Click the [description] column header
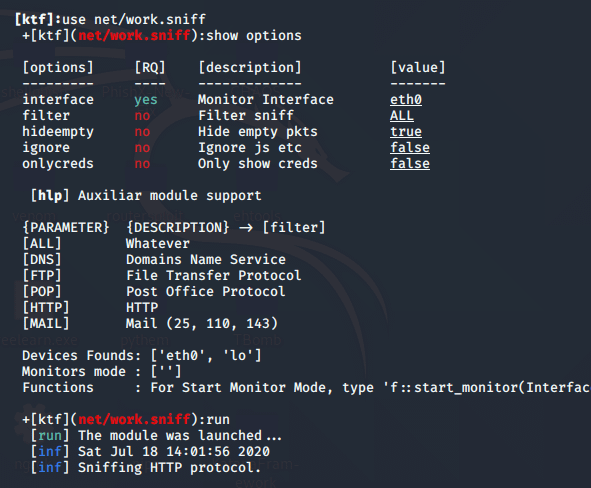 250,67
